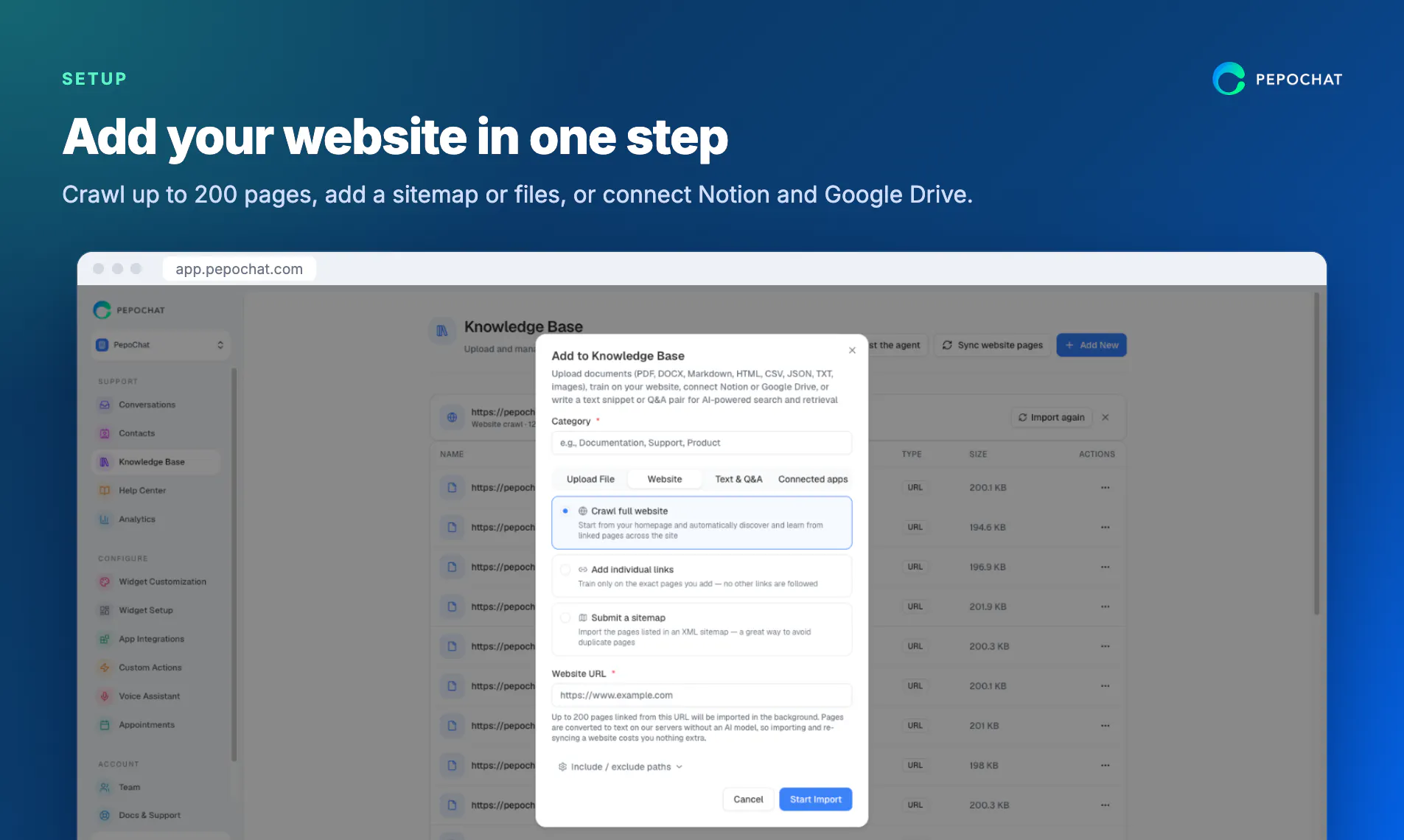Close the Add to Knowledge Base dialog
Screen dimensions: 1404x840
[852, 351]
